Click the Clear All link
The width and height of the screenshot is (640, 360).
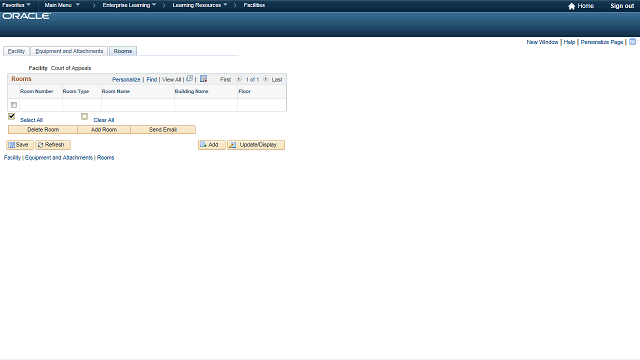click(104, 120)
